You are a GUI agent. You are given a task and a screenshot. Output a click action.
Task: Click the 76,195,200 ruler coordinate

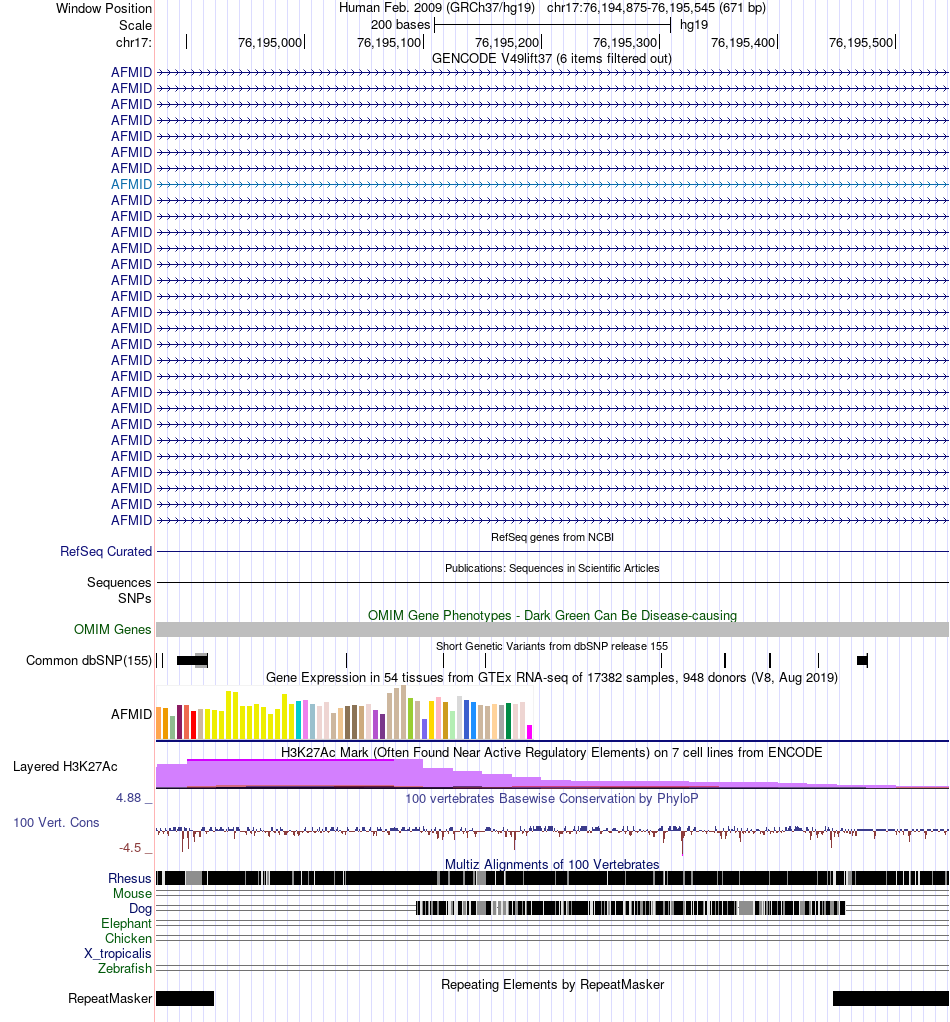[507, 42]
